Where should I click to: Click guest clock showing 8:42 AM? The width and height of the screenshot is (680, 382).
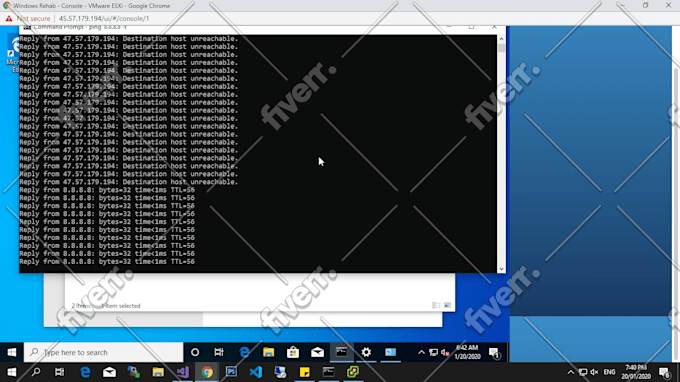467,352
